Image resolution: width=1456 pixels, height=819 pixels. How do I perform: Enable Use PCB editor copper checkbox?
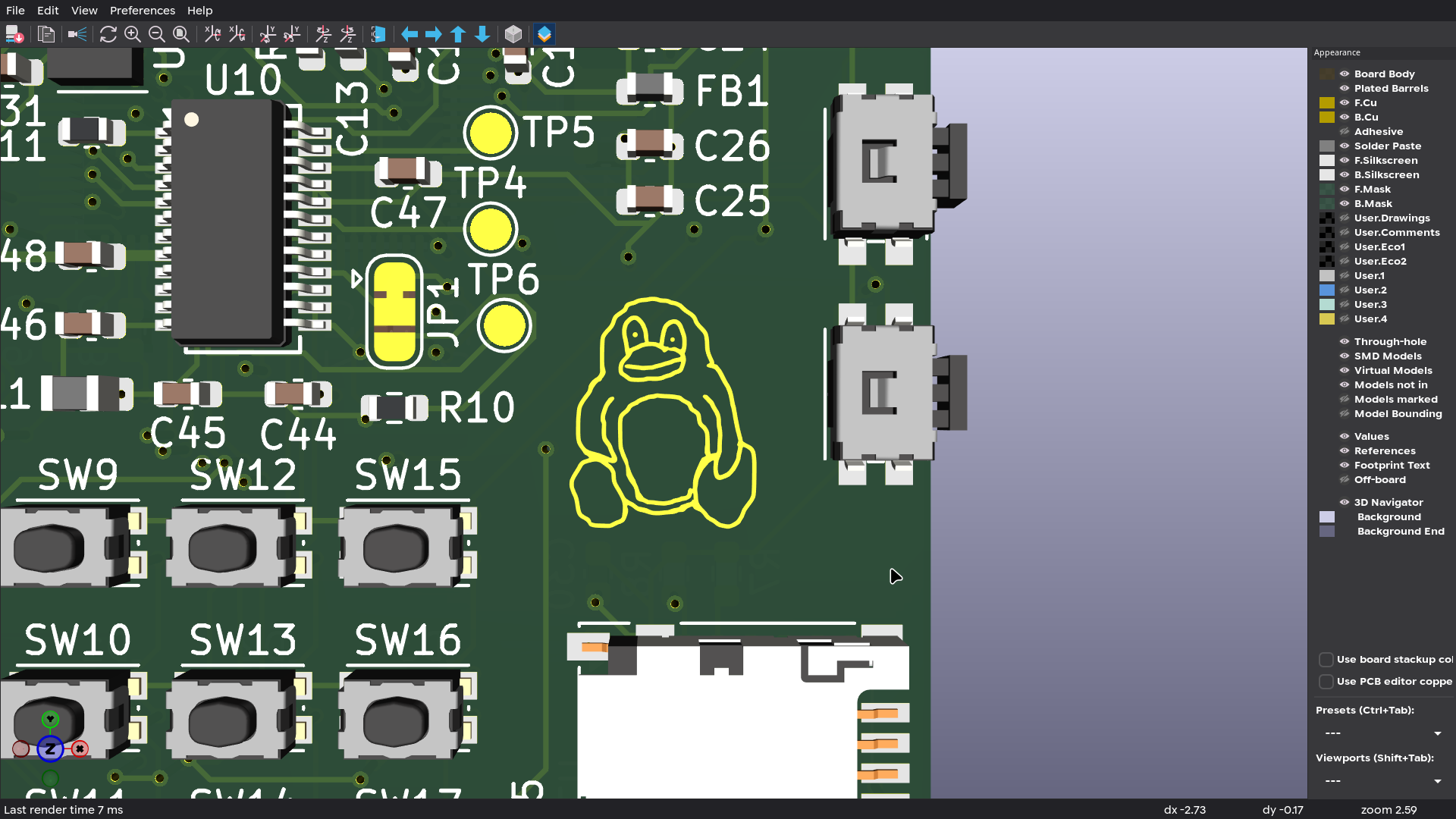click(x=1326, y=682)
